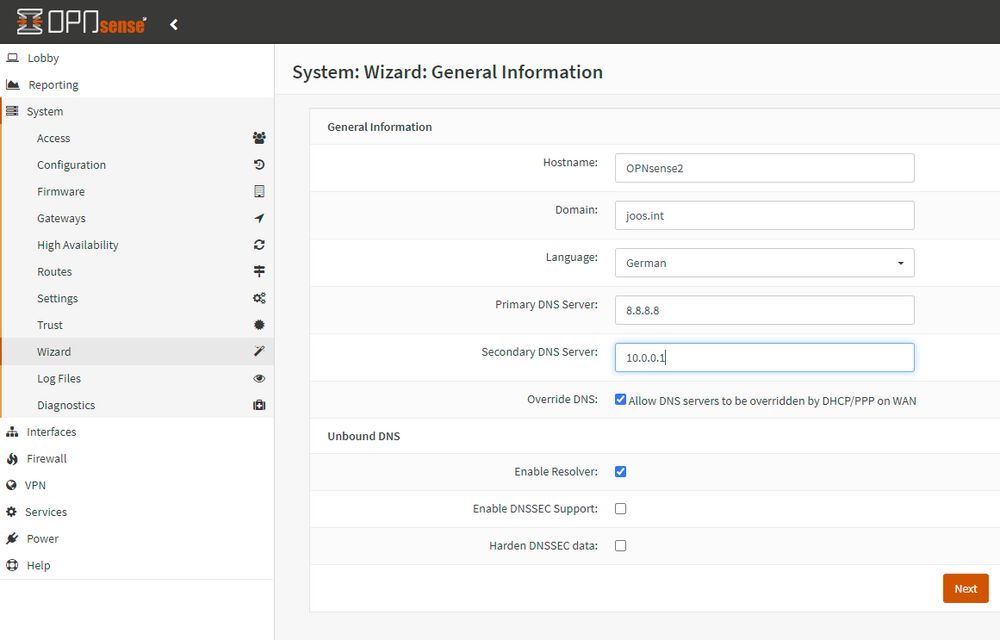Screen dimensions: 1000x640
Task: Open the Lobby menu item
Action: [44, 57]
